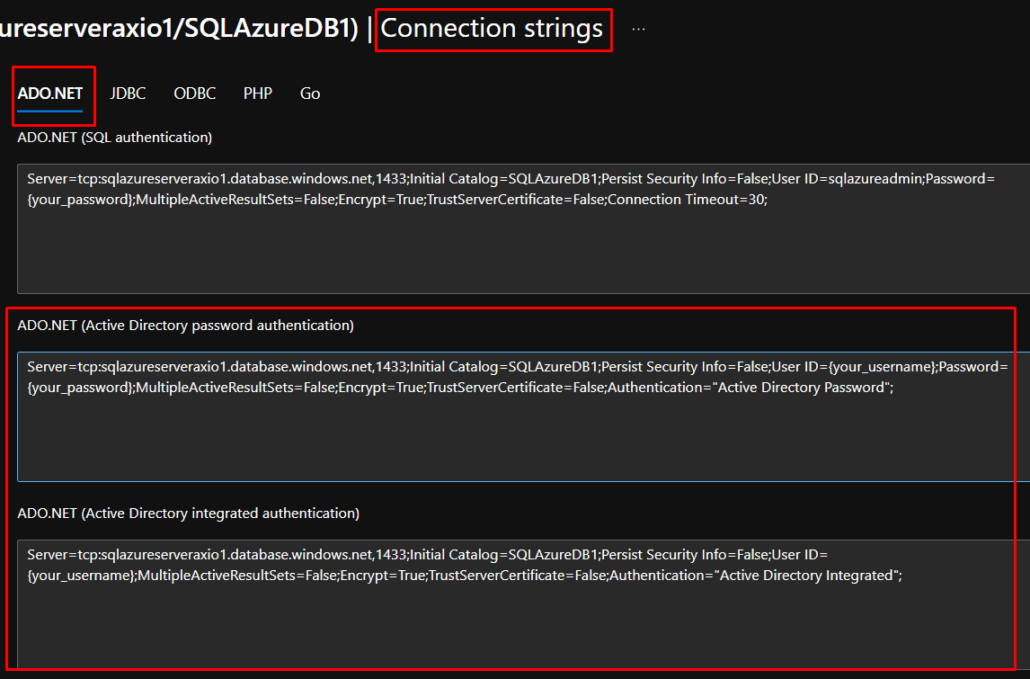Screen dimensions: 1030x679
Task: Select the ODBC connection strings tab
Action: click(x=194, y=93)
